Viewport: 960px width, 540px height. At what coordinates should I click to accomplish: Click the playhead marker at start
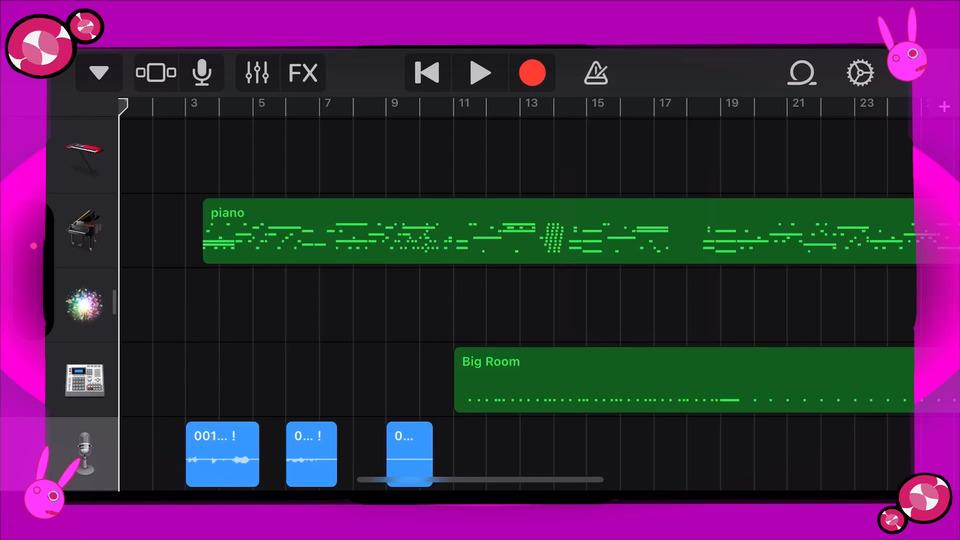(x=123, y=105)
